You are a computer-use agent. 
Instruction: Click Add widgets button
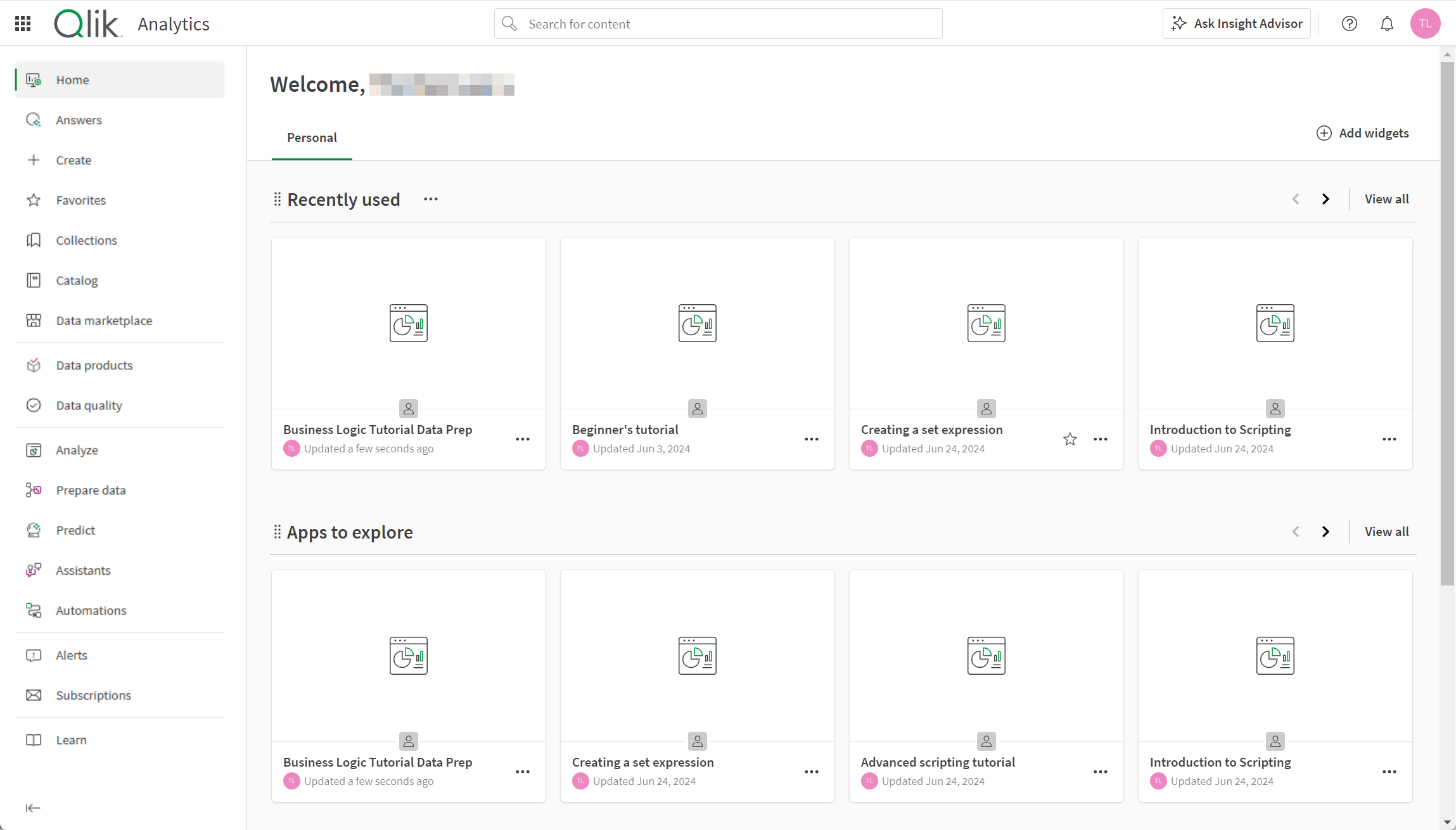point(1363,133)
